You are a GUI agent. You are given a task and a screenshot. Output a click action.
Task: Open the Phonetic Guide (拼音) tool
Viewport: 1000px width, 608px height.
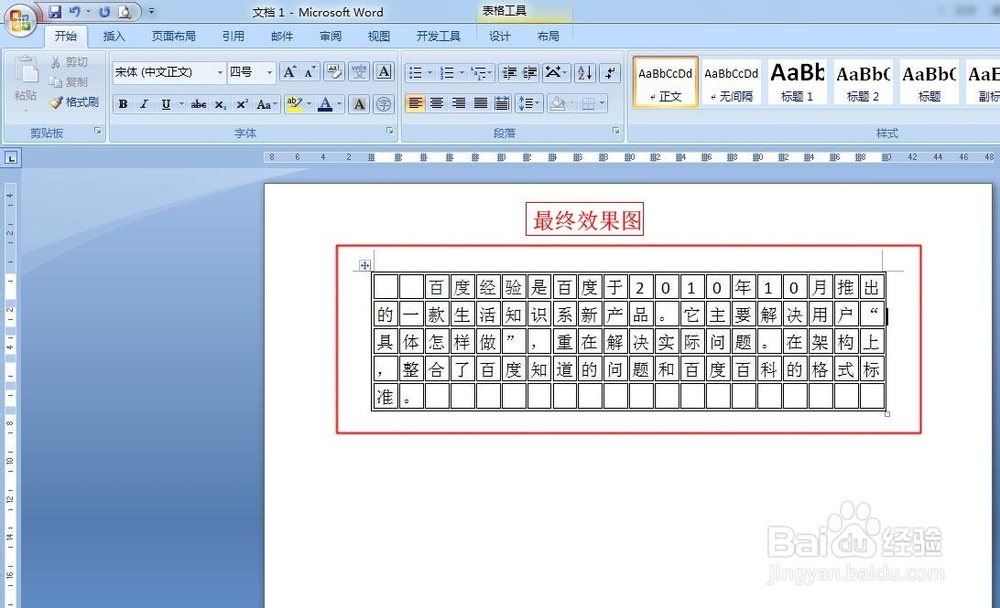click(359, 72)
